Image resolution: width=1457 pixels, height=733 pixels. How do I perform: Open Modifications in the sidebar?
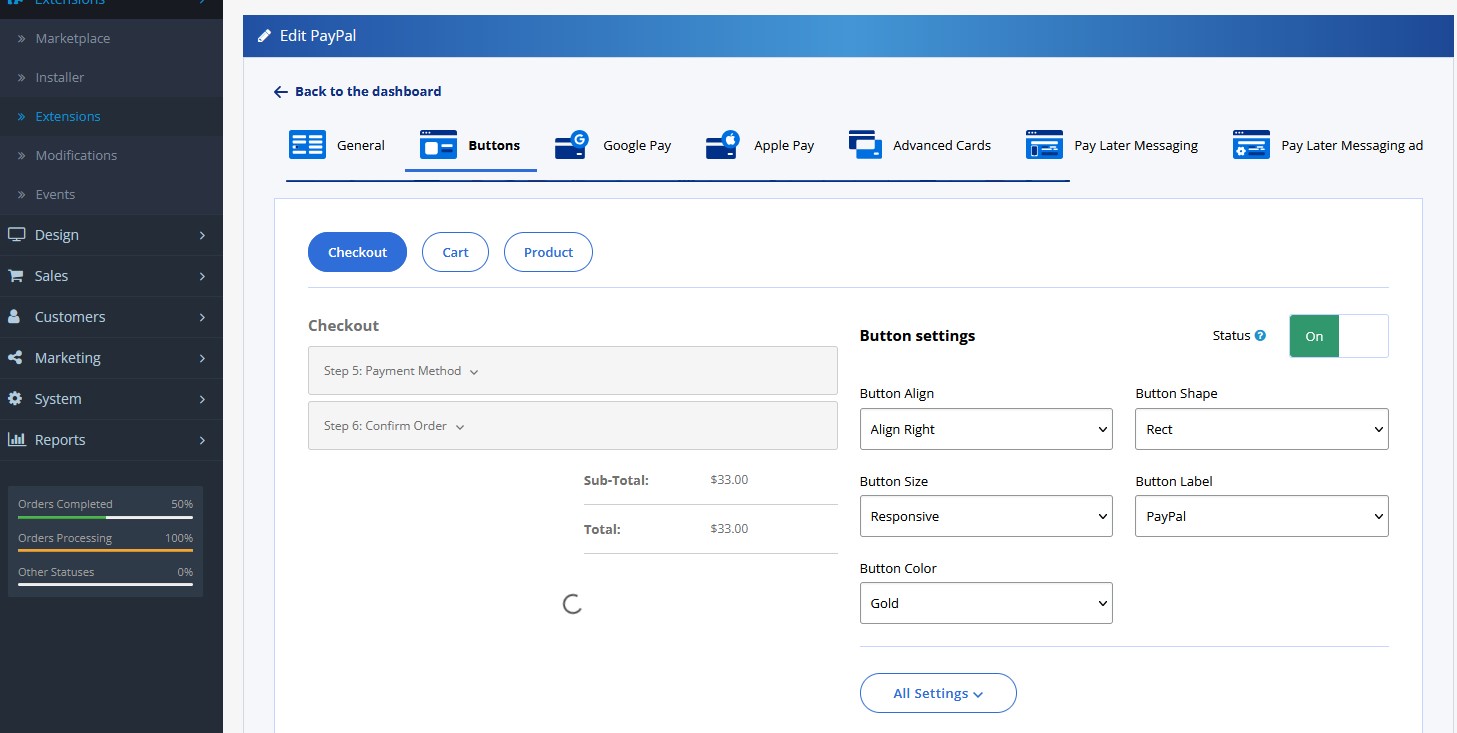pyautogui.click(x=76, y=155)
